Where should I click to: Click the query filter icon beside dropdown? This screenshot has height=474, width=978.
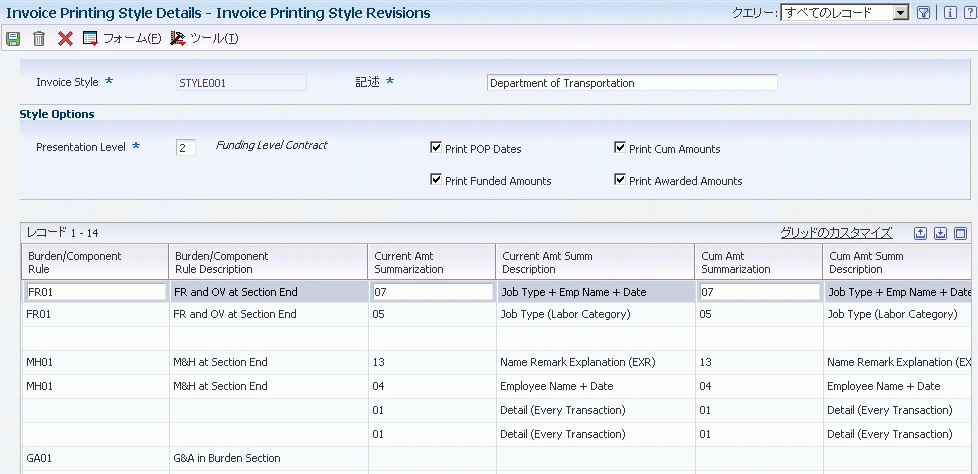(923, 13)
